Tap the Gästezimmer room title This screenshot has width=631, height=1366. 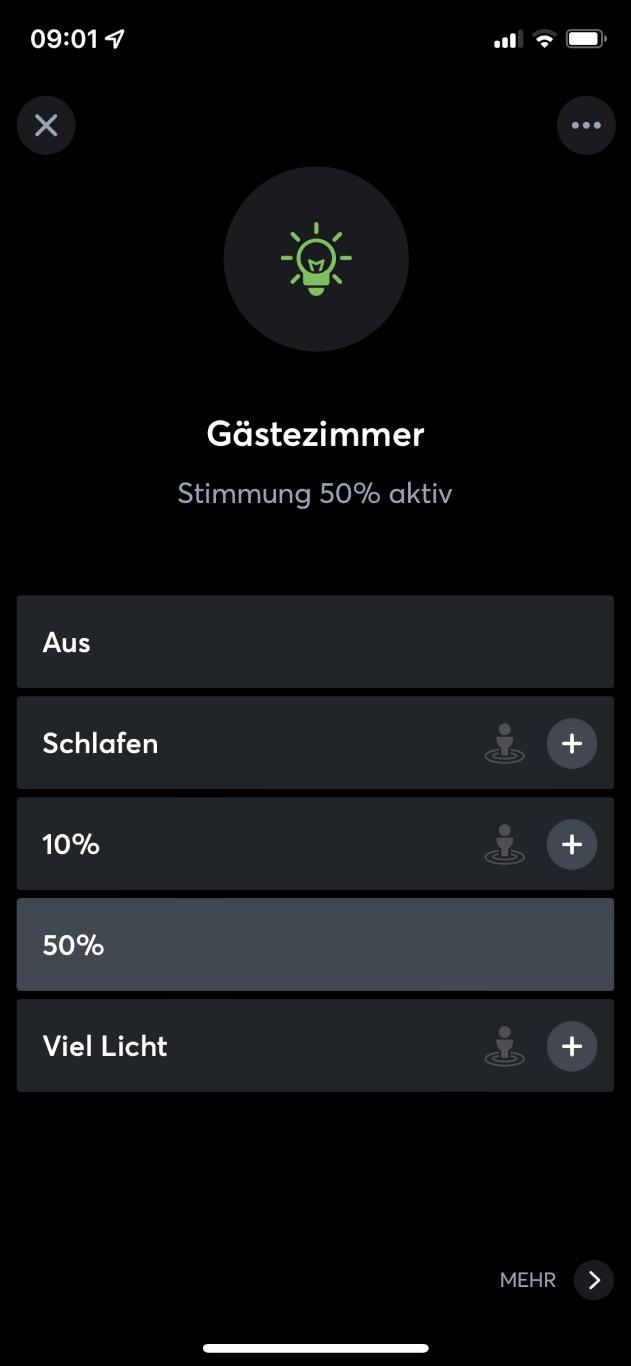tap(316, 434)
